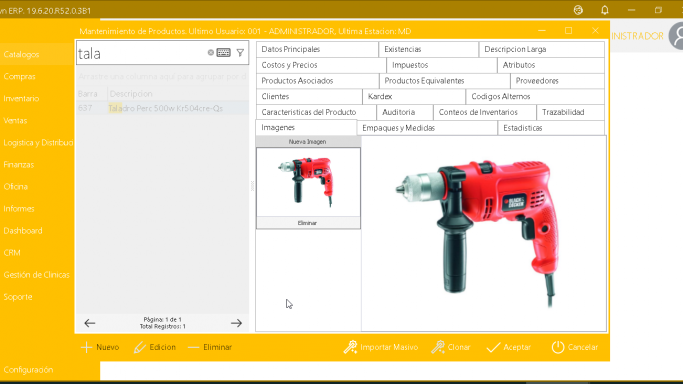Clone the product with Clonar
The height and width of the screenshot is (384, 683).
click(451, 347)
